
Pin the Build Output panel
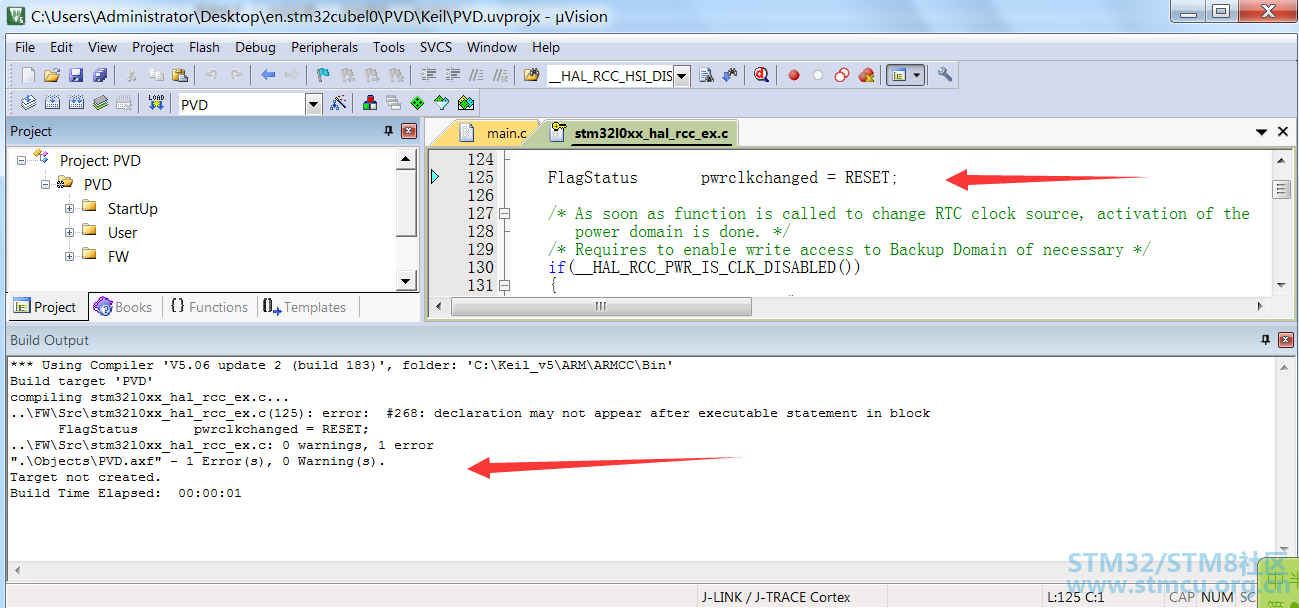(x=1264, y=340)
